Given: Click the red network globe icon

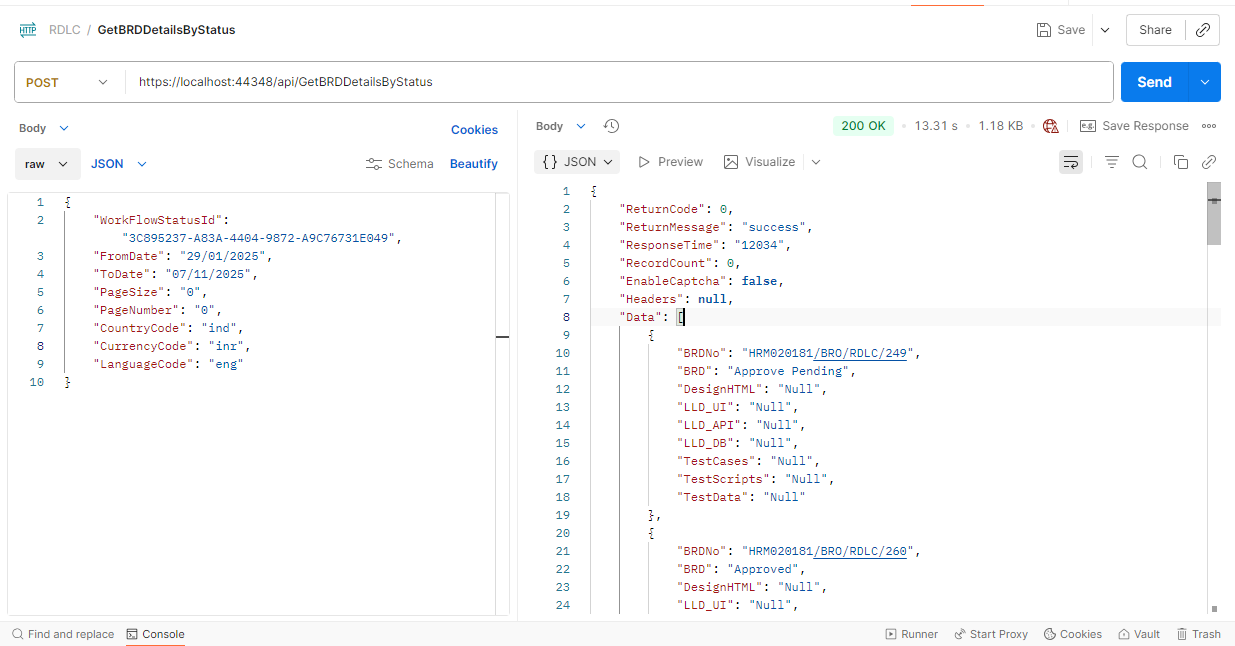Looking at the screenshot, I should click(x=1050, y=126).
